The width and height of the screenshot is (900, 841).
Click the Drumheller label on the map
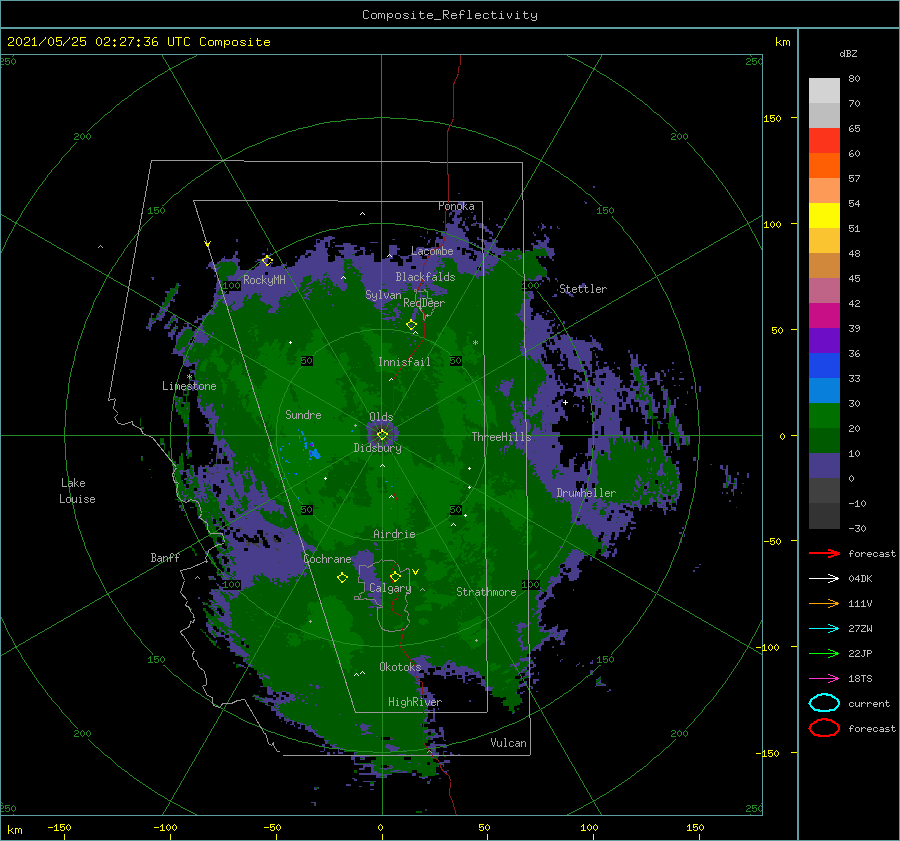click(586, 493)
